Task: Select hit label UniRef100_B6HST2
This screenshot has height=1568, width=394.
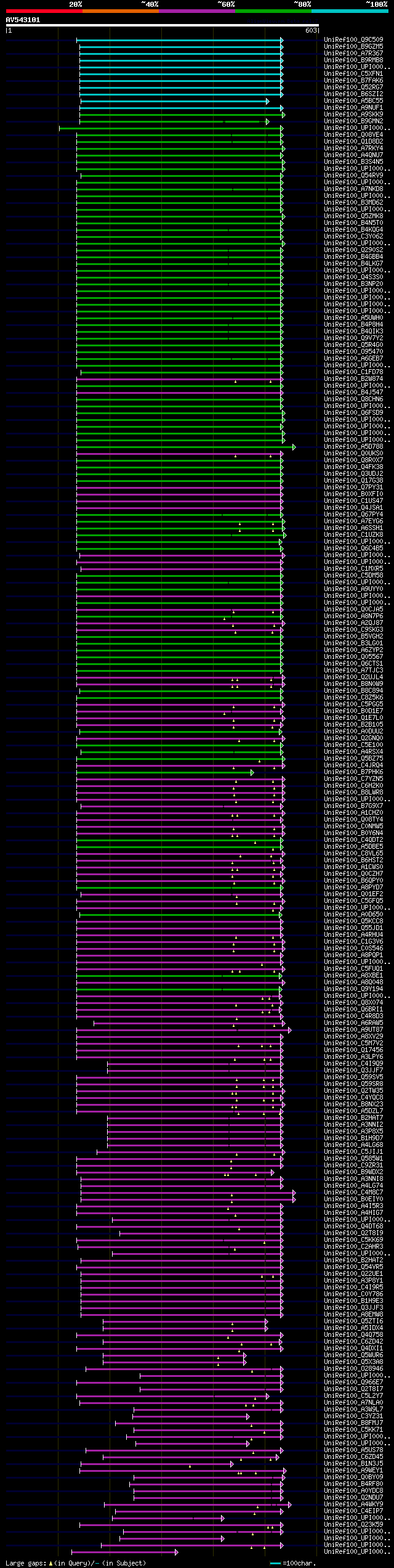Action: pos(353,860)
